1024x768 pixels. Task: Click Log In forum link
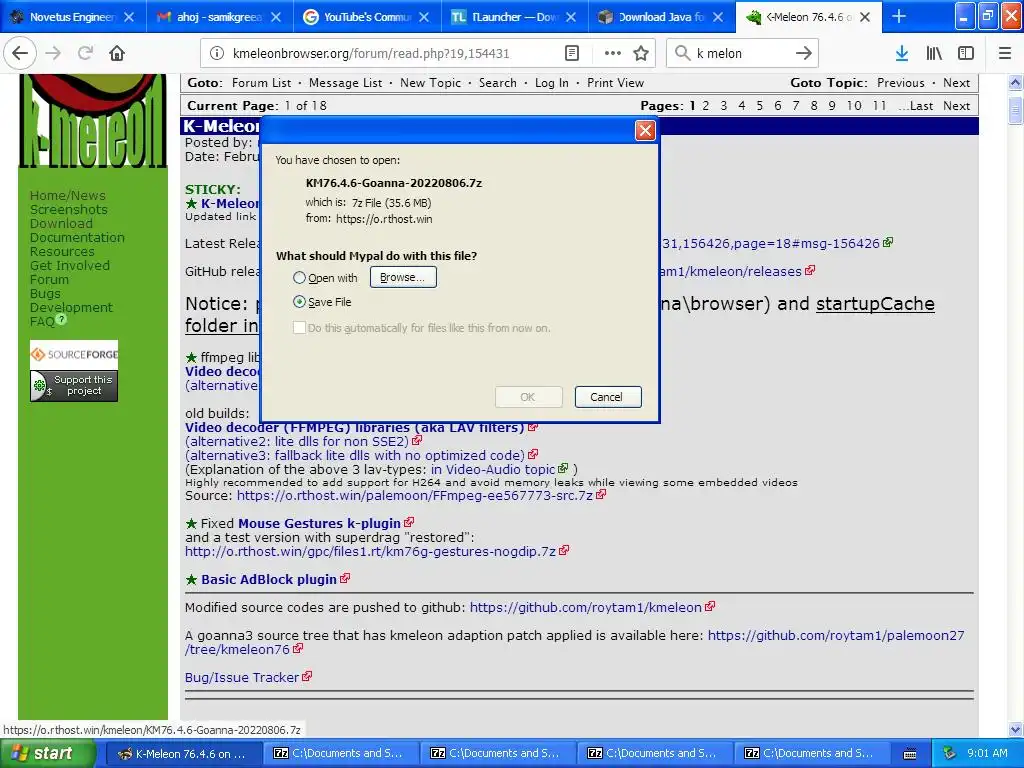[552, 83]
